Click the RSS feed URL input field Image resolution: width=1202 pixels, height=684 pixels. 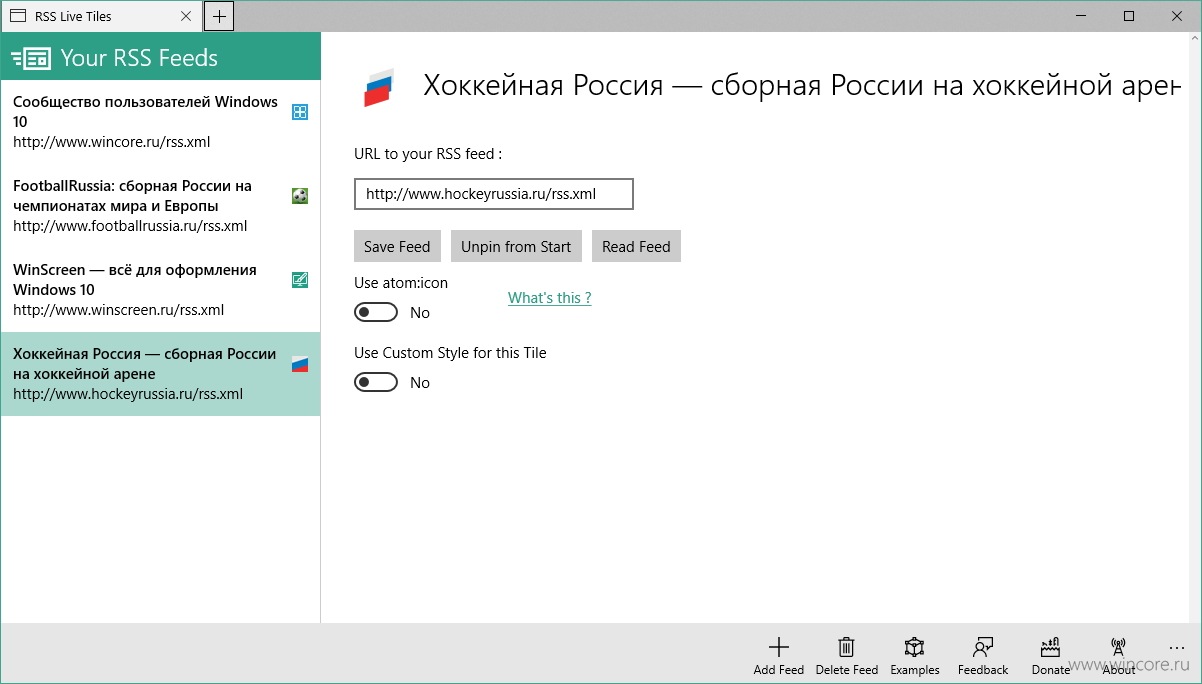click(494, 194)
